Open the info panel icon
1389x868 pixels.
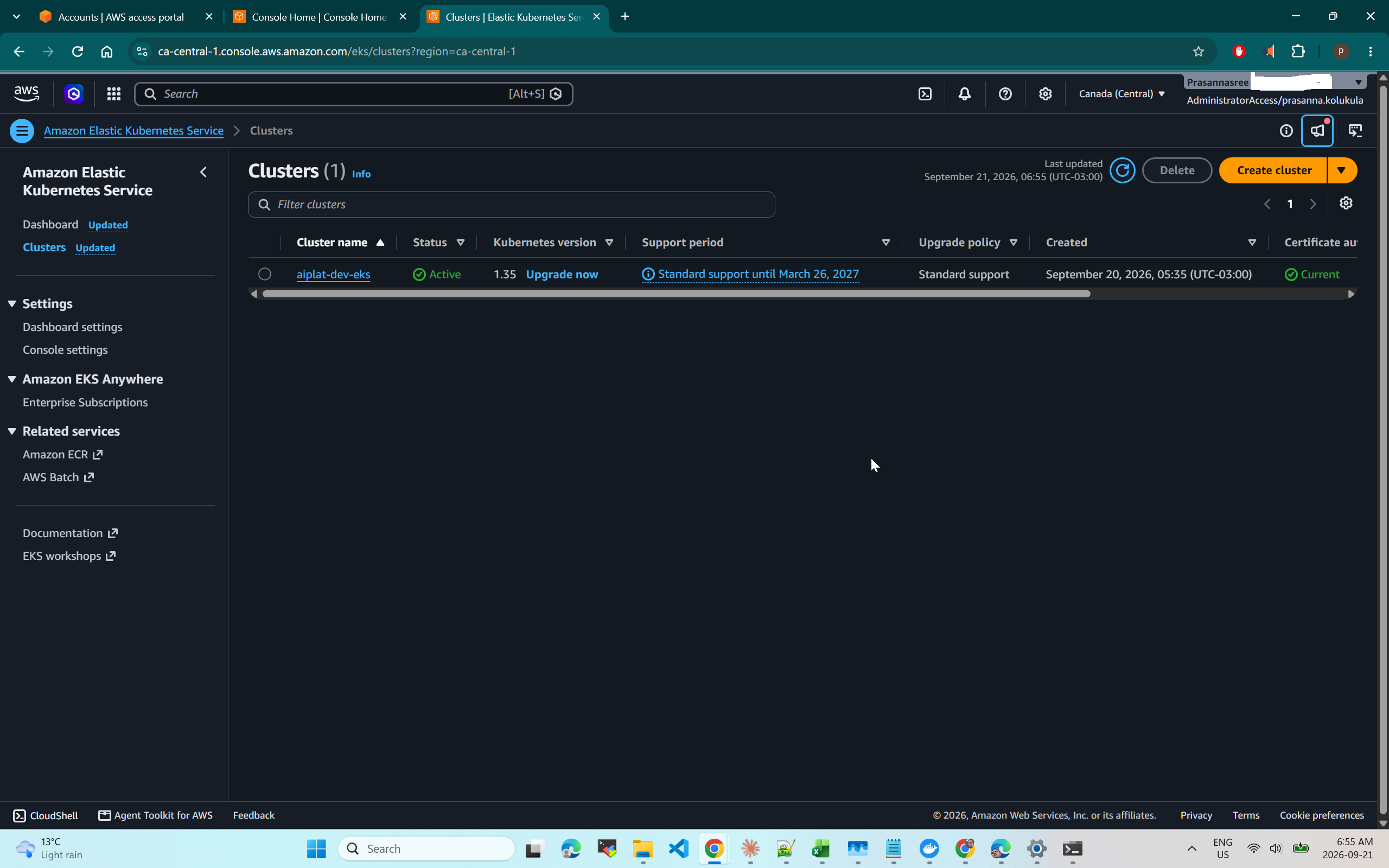pyautogui.click(x=1286, y=131)
